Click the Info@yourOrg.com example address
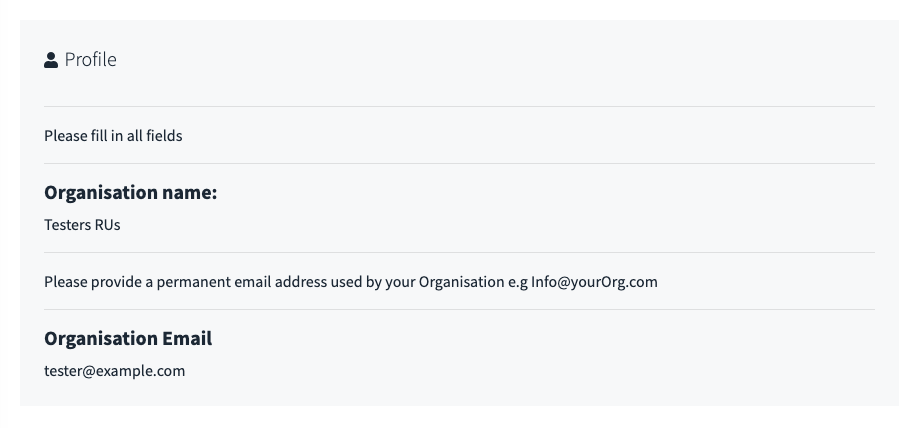This screenshot has height=428, width=916. (x=594, y=282)
